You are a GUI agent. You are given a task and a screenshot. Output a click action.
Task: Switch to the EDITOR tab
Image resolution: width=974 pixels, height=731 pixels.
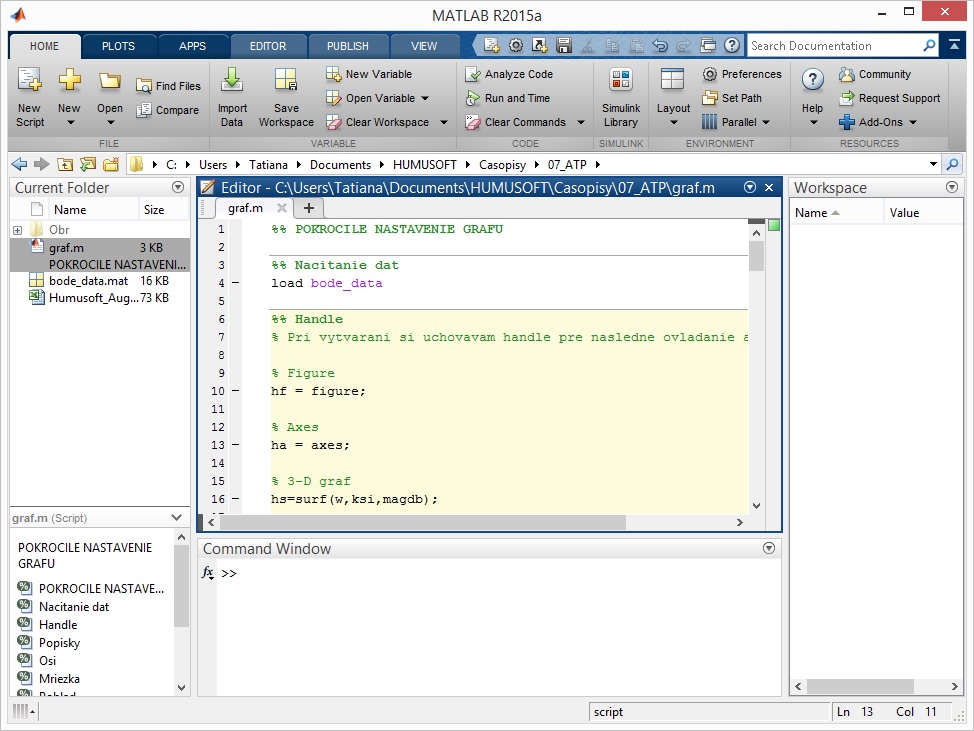(268, 46)
